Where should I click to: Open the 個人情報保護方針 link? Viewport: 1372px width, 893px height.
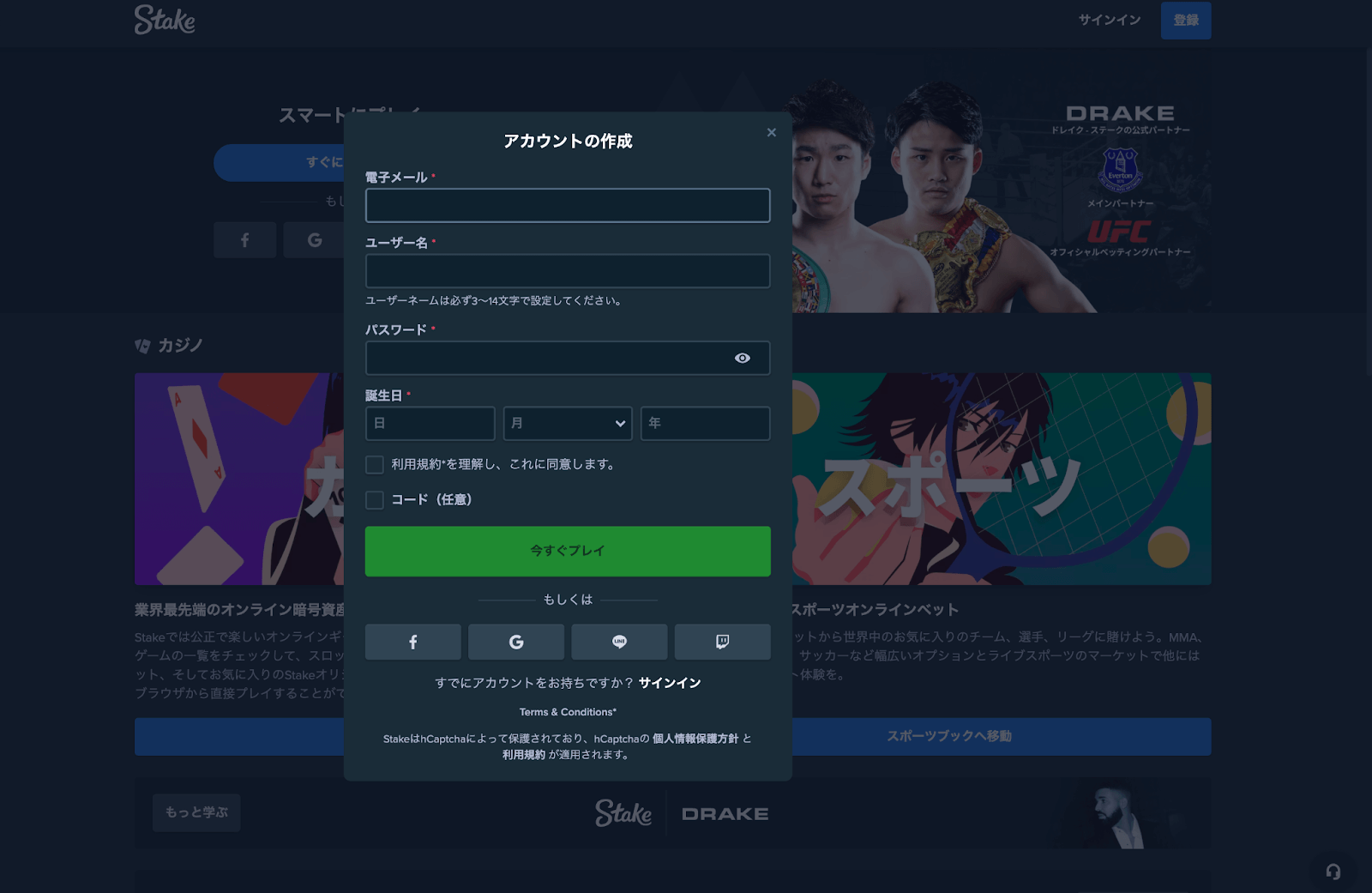click(695, 739)
